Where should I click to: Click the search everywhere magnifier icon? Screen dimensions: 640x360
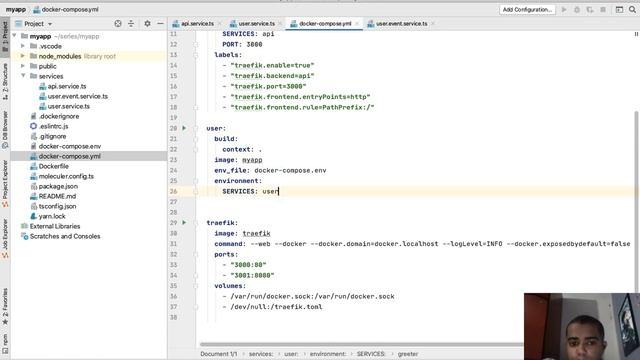pos(632,9)
